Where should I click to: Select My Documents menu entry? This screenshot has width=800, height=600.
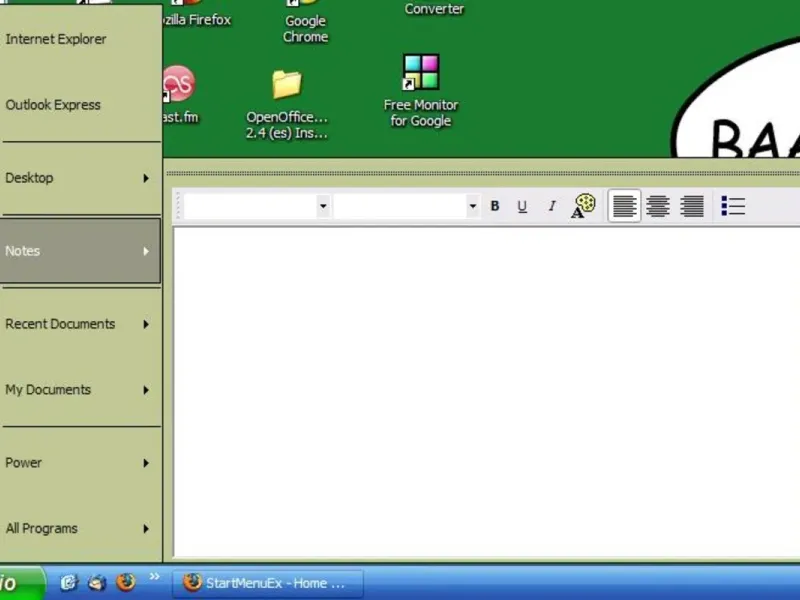pos(81,390)
